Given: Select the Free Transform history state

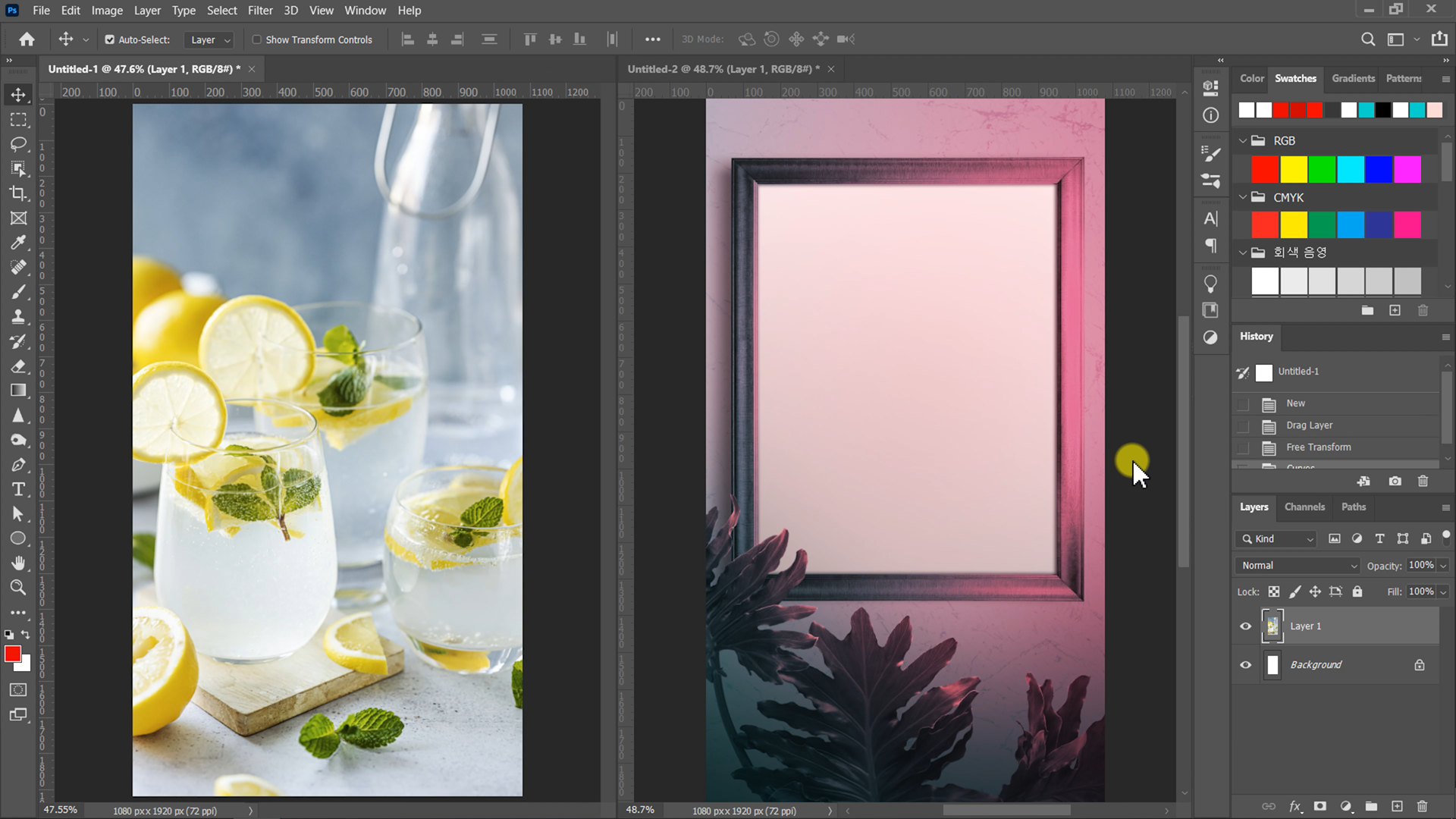Looking at the screenshot, I should pos(1318,447).
